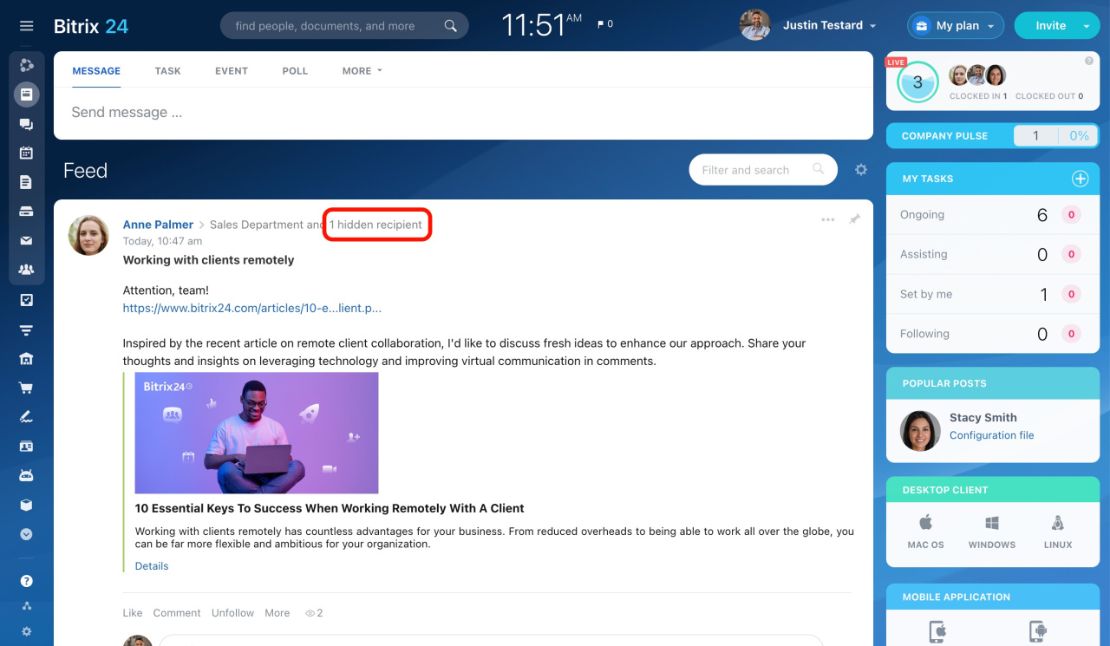The width and height of the screenshot is (1110, 646).
Task: Open the Webmail envelope icon in sidebar
Action: [x=26, y=241]
